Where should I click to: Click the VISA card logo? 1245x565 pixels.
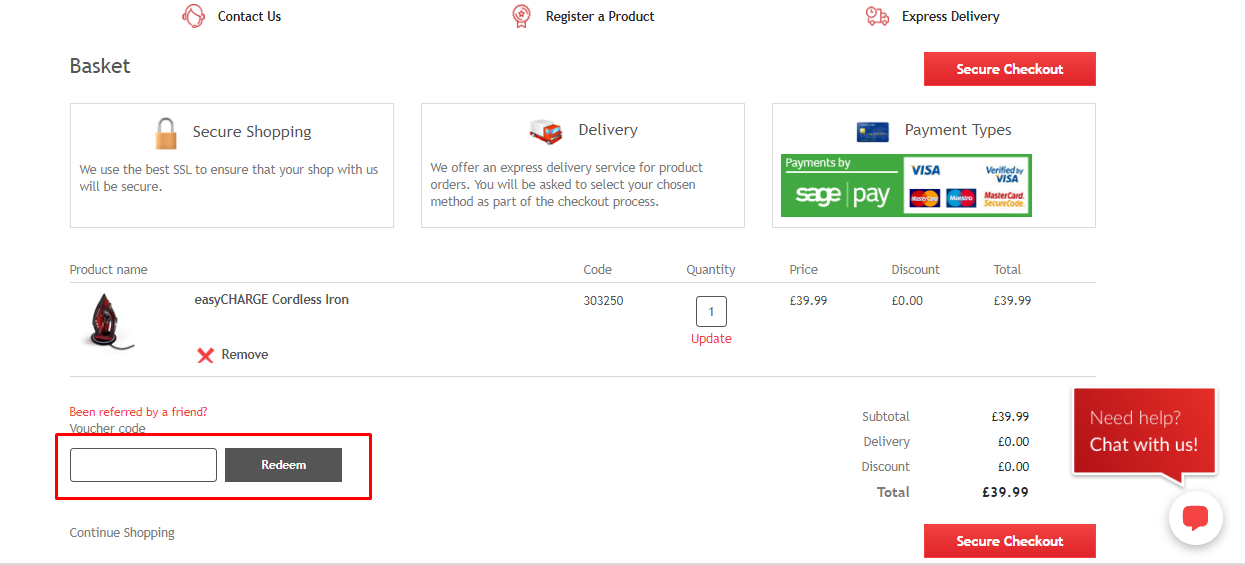[925, 170]
